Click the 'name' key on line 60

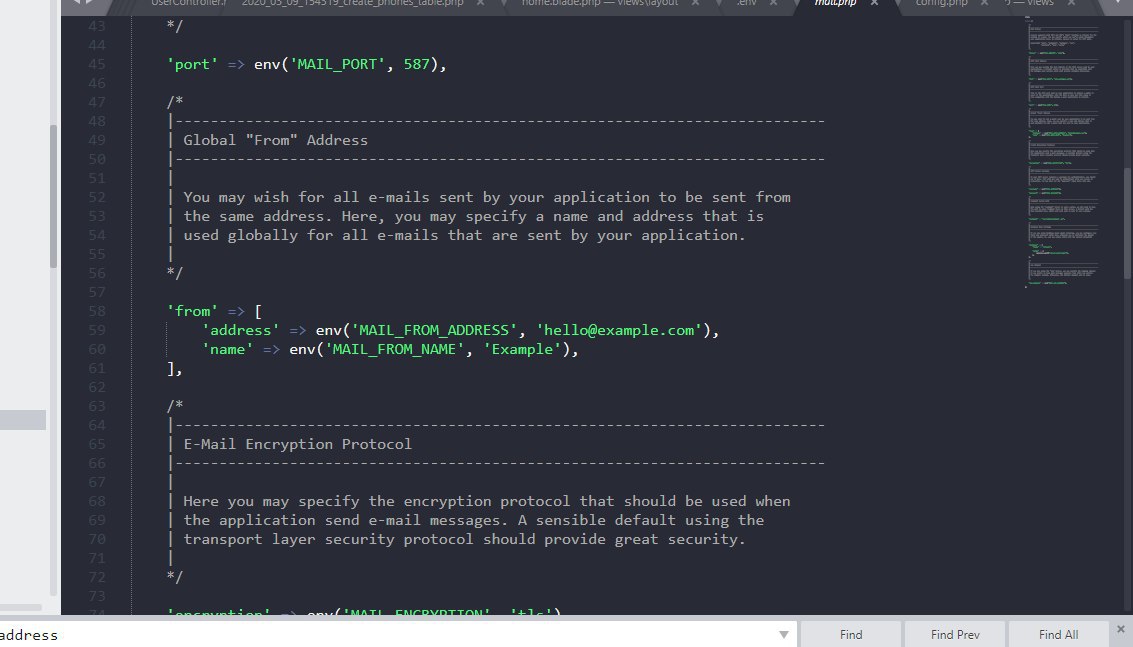[x=228, y=348]
